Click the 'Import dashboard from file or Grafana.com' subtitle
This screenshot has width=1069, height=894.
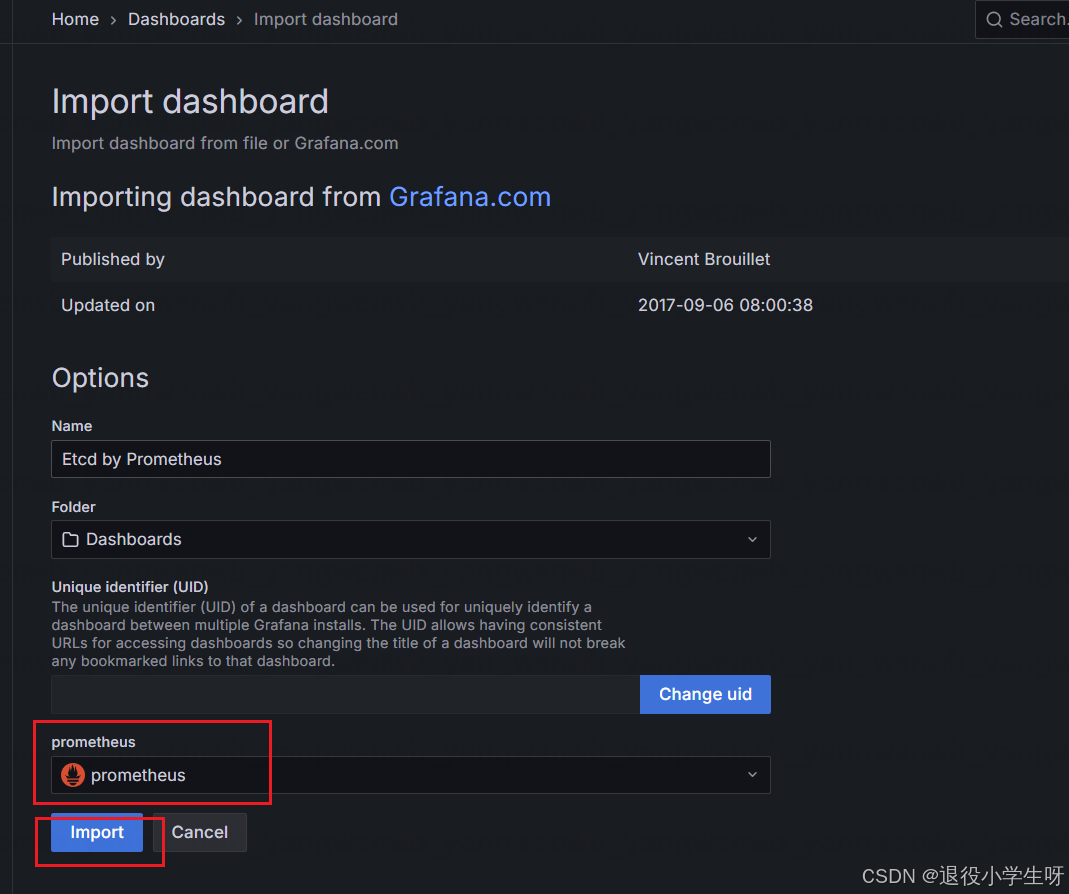[x=225, y=143]
